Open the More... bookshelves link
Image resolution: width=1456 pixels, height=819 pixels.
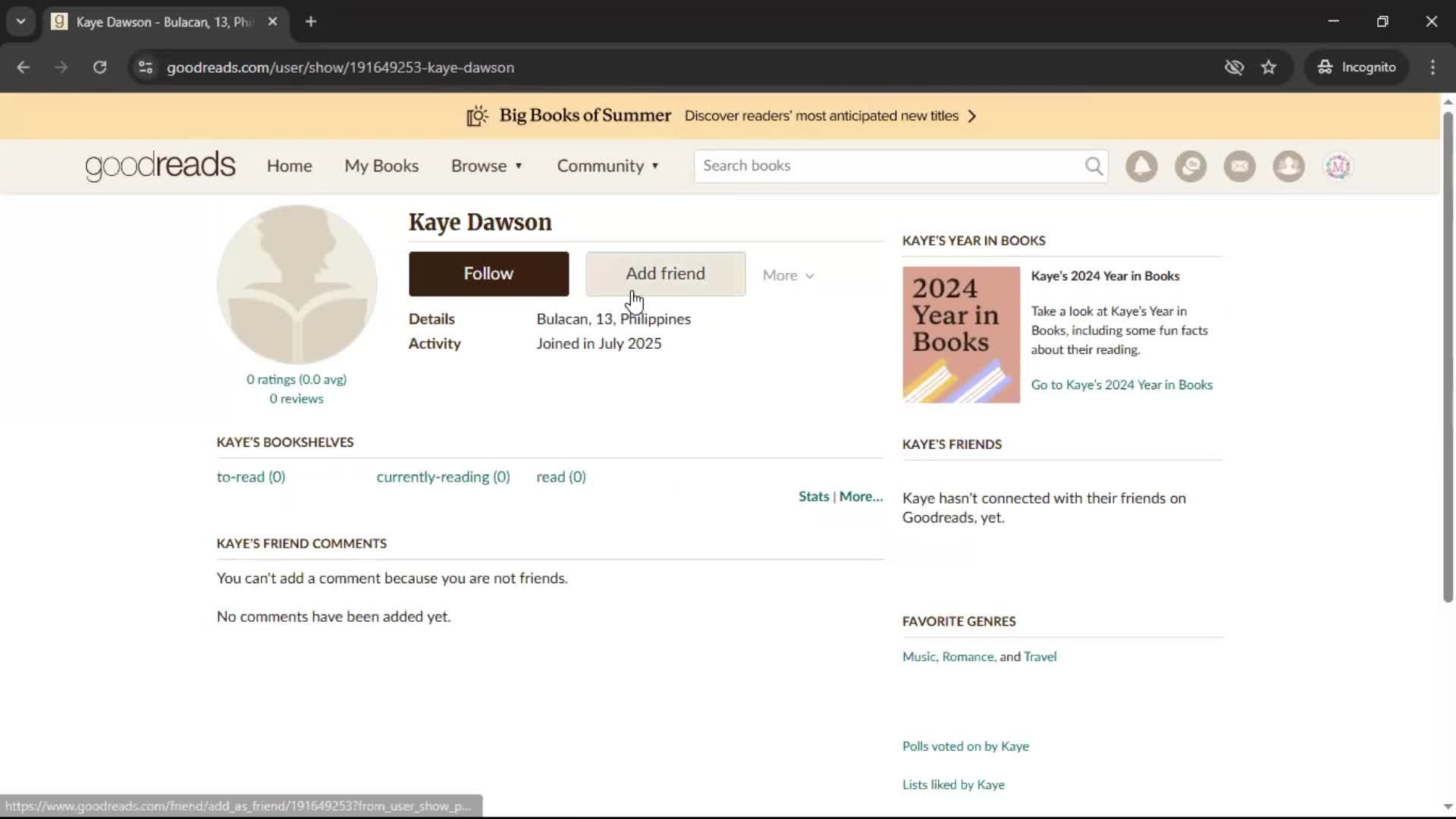click(861, 497)
